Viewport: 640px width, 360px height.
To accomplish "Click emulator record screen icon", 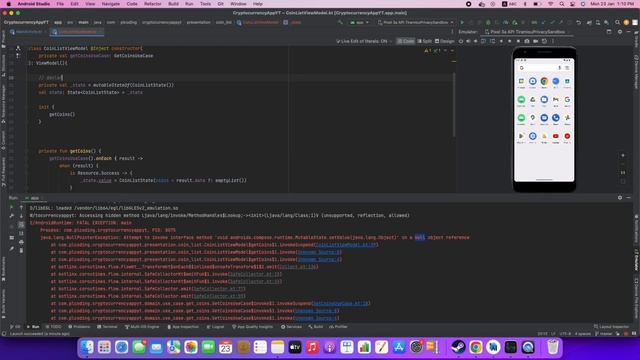I will [x=536, y=41].
